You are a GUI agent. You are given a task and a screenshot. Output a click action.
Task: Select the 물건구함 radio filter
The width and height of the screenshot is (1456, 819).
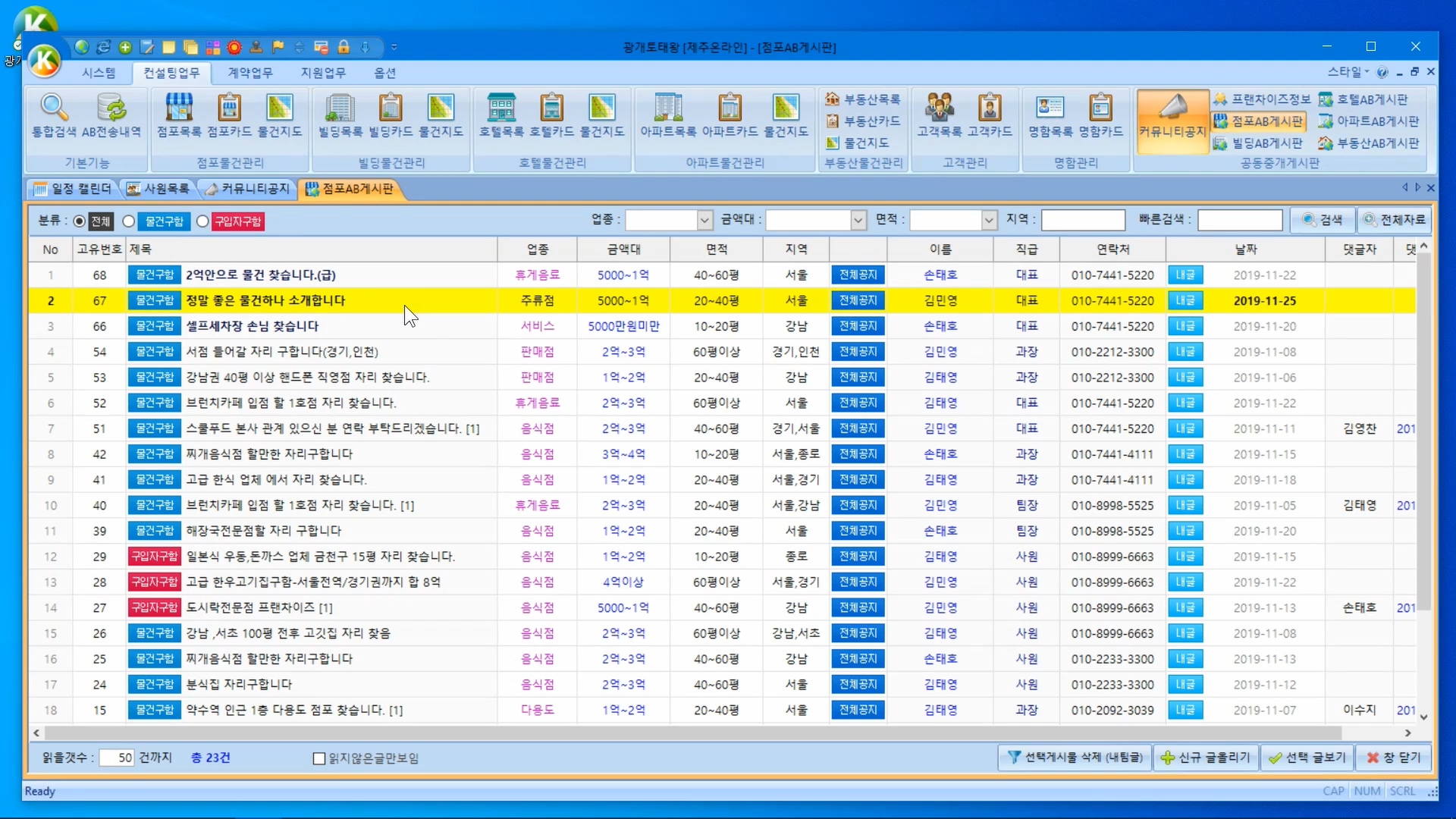[129, 221]
